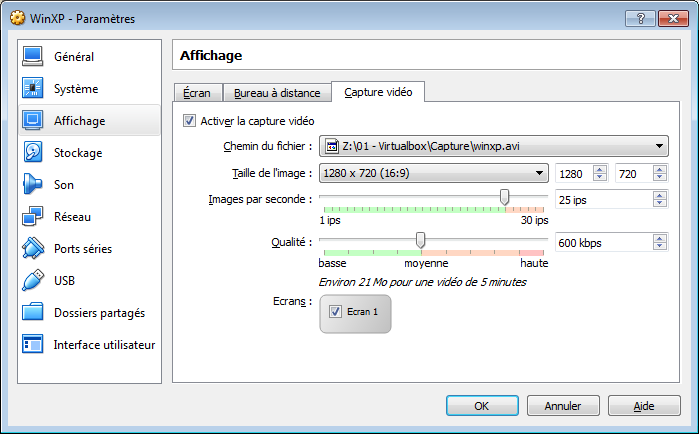Screen dimensions: 699x434
Task: Switch to the Écran tab
Action: click(x=197, y=93)
